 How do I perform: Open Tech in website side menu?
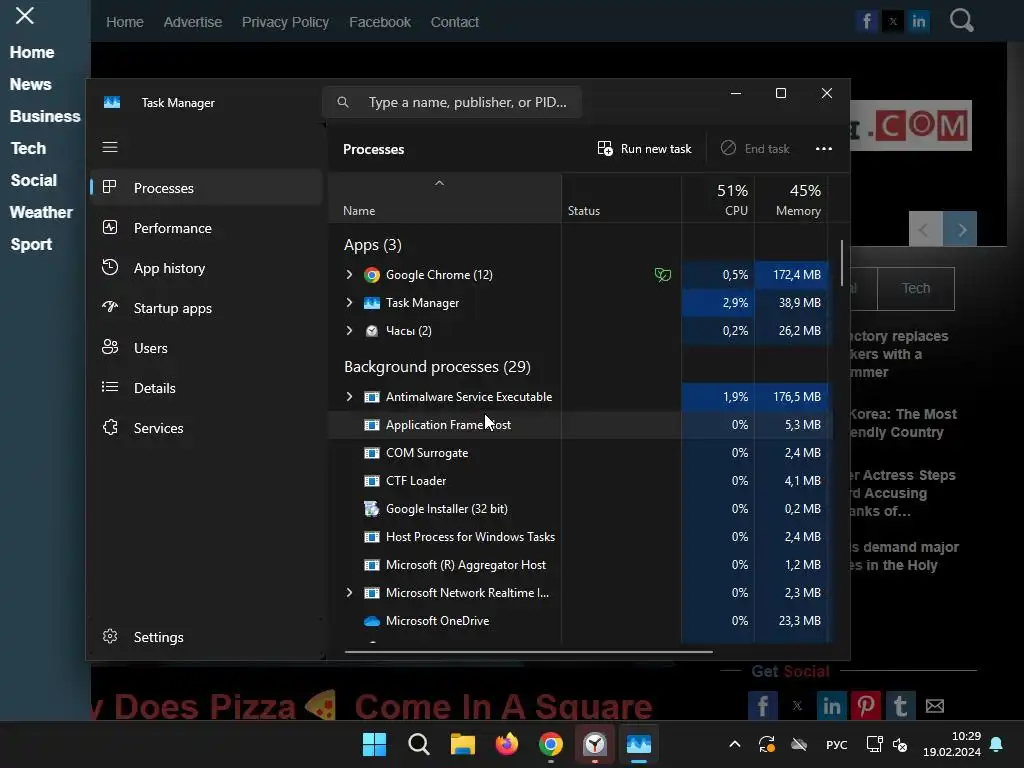click(x=28, y=148)
